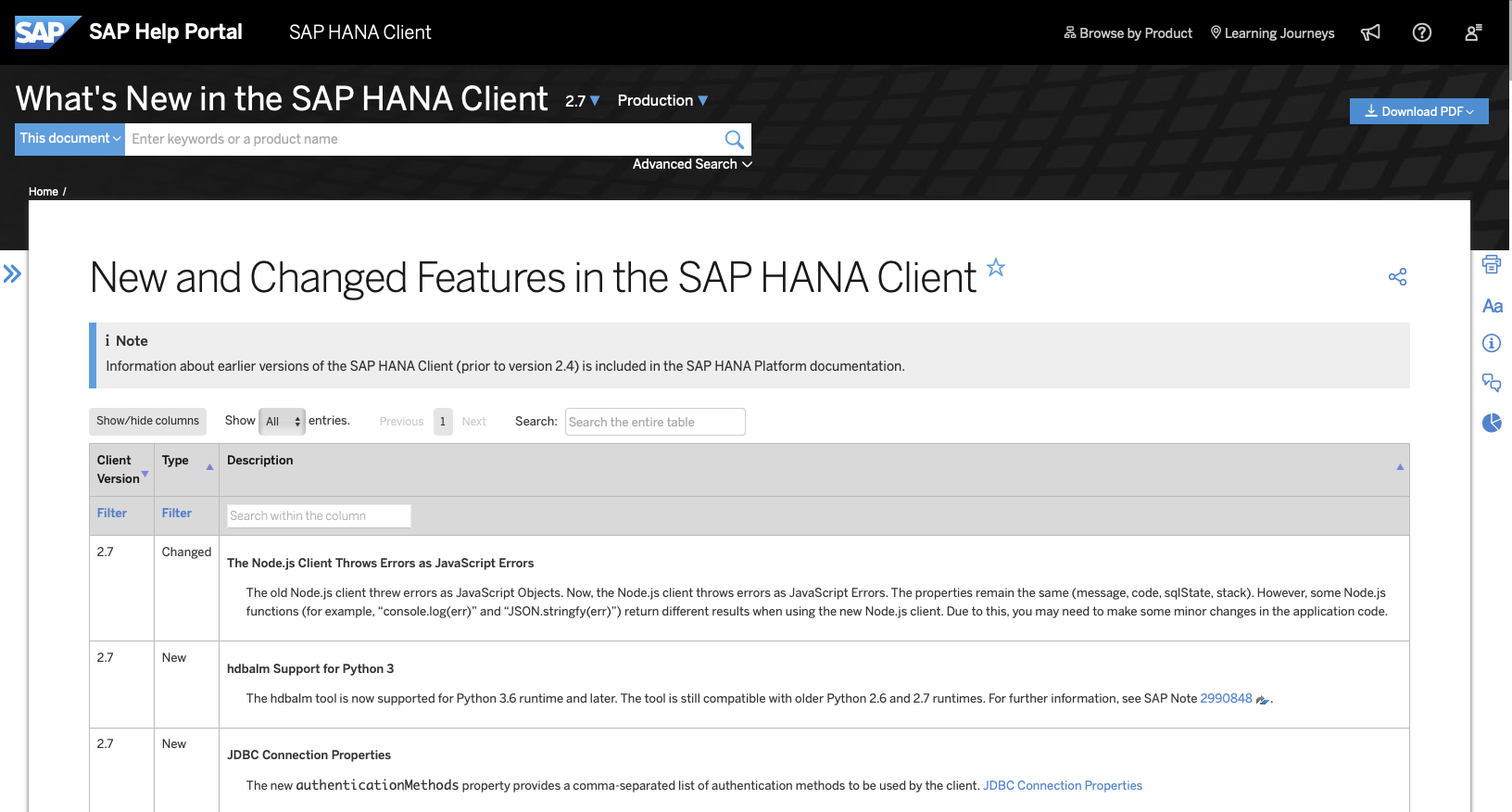
Task: Open the announcements megaphone icon
Action: point(1370,32)
